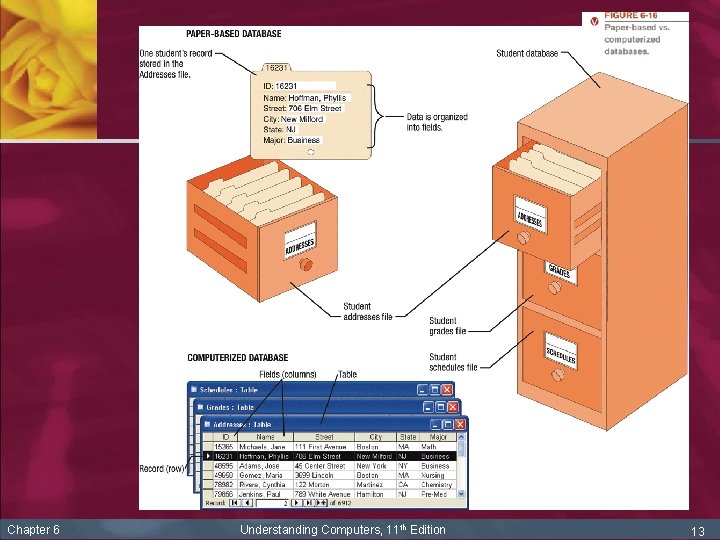The width and height of the screenshot is (720, 540).
Task: Maximize the Addresses : Table window
Action: coord(448,424)
